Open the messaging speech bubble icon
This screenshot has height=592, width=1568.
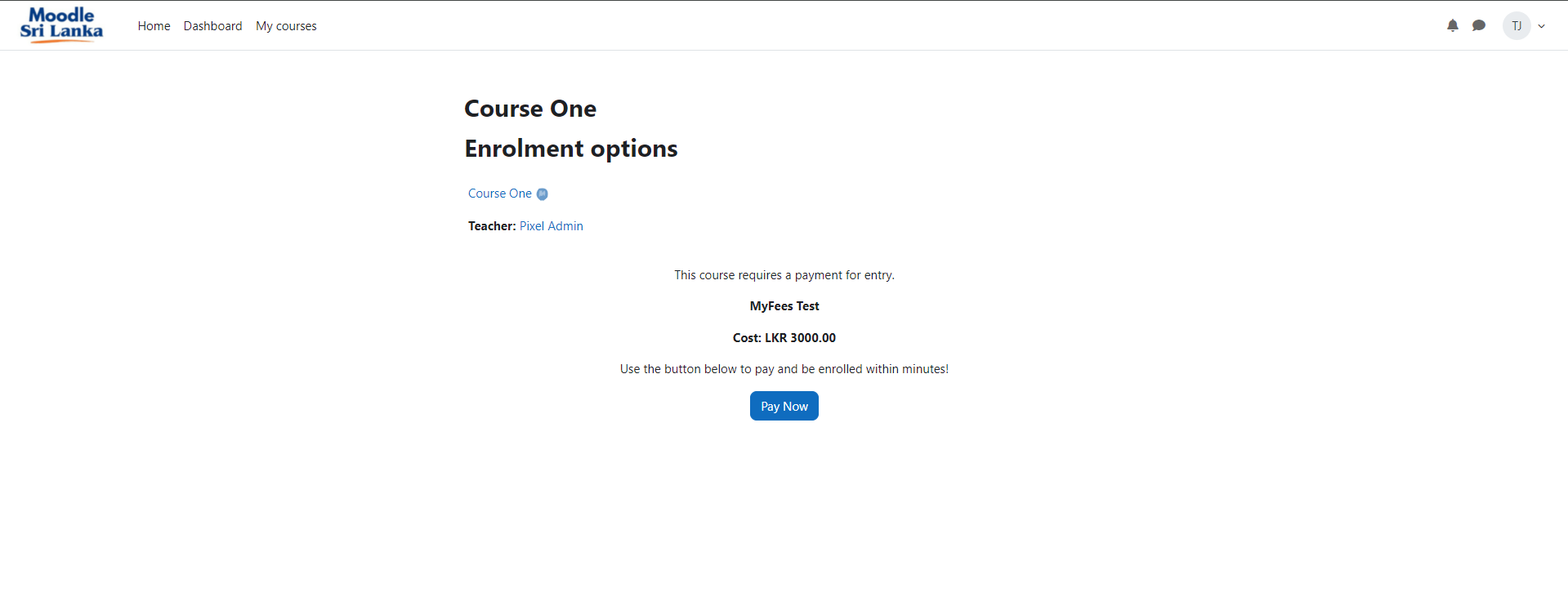[x=1479, y=25]
